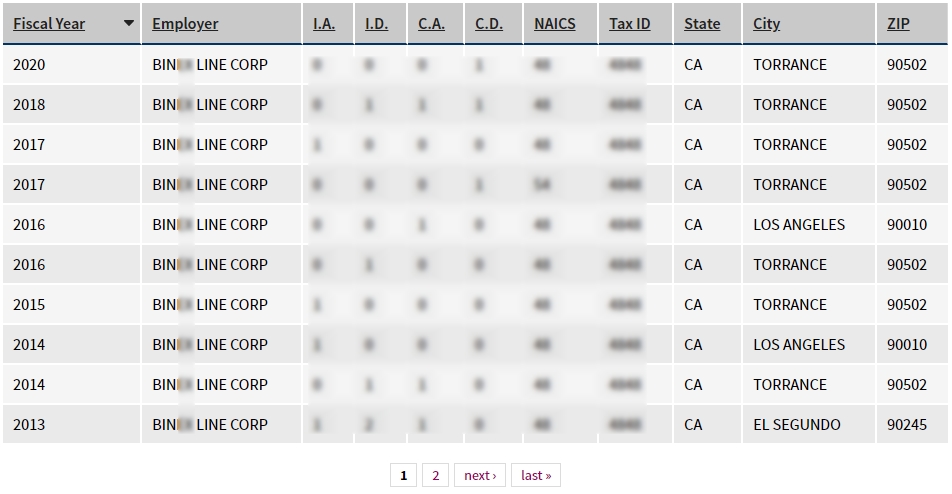Sort by I.A. column header
Screen dimensions: 952x494
pos(324,24)
